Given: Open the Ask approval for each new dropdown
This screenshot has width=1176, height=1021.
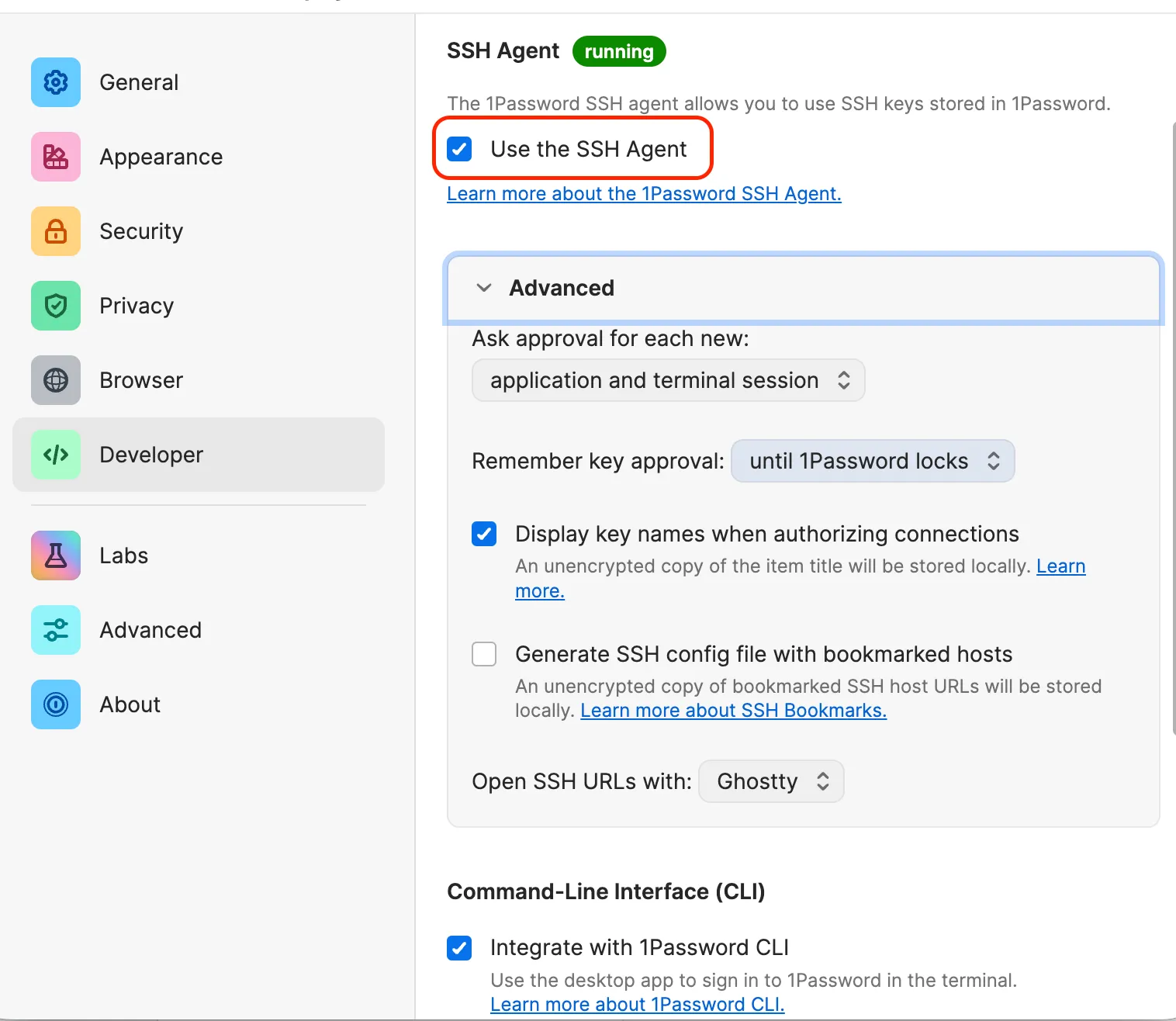Looking at the screenshot, I should [668, 380].
